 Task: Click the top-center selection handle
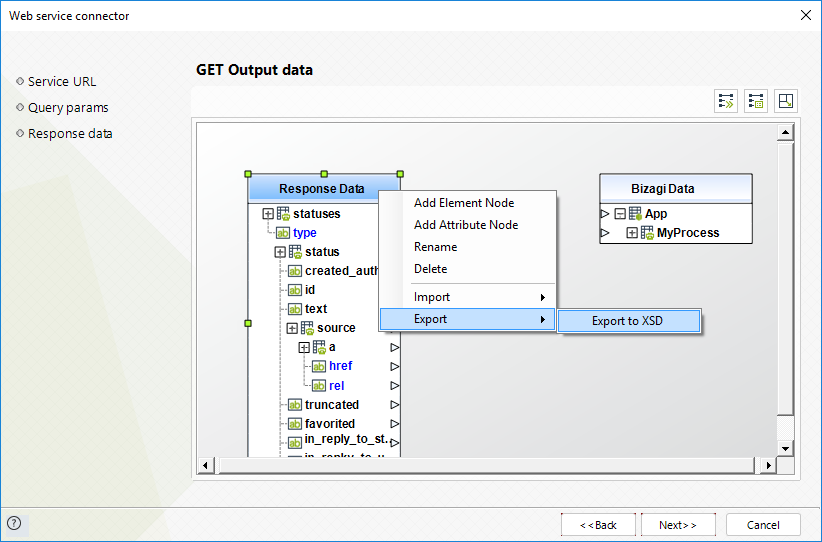click(324, 174)
